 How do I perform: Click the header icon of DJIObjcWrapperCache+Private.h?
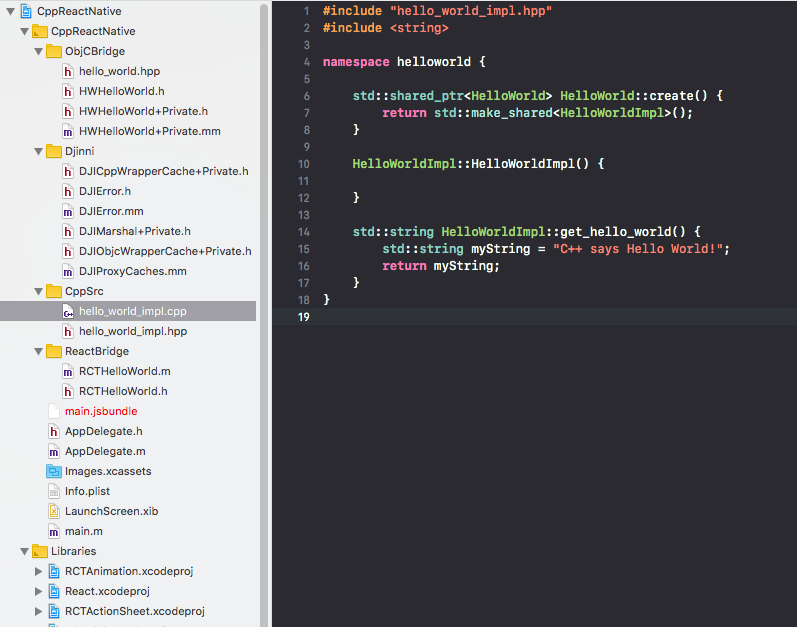[68, 252]
